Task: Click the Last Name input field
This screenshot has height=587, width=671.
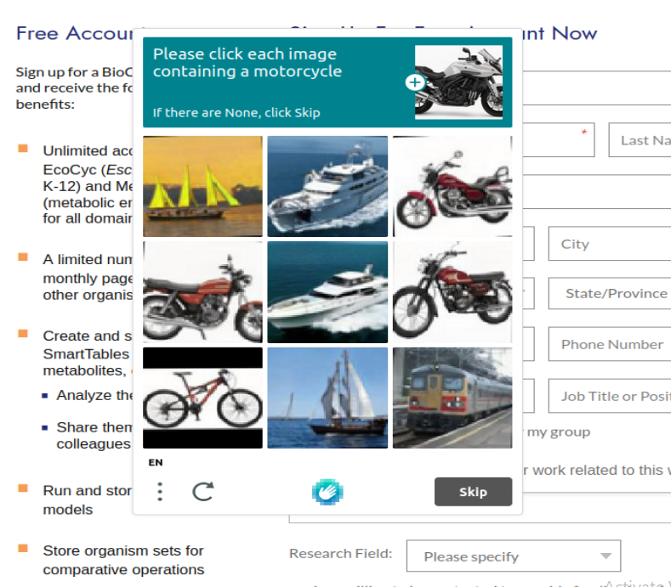Action: (640, 140)
